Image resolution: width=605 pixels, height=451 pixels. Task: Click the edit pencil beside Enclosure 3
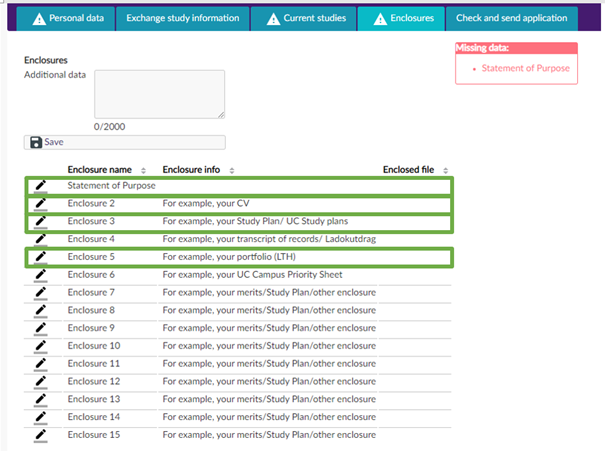pos(40,221)
